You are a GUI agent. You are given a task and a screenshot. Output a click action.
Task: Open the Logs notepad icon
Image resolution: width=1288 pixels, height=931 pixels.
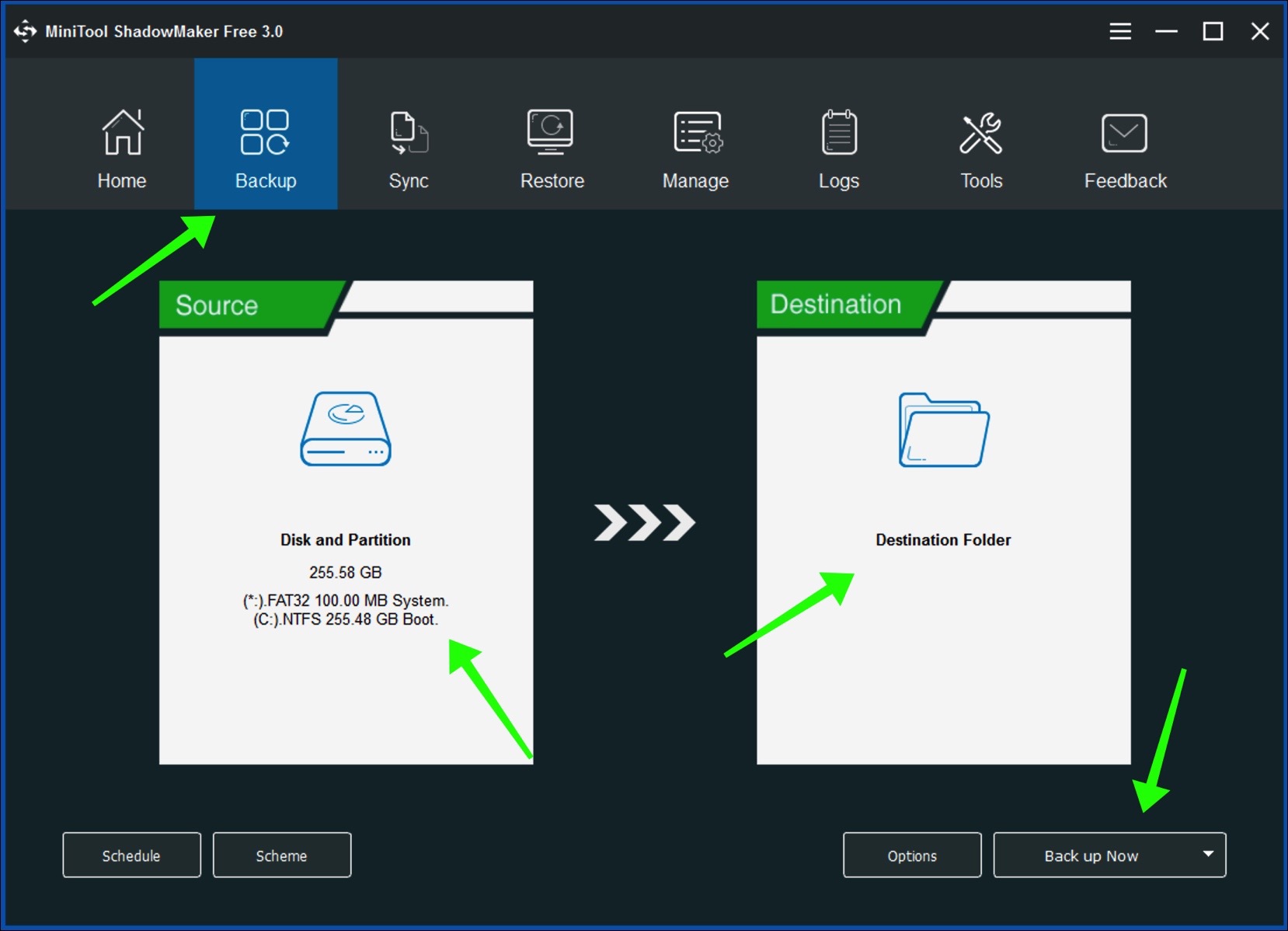pyautogui.click(x=839, y=132)
